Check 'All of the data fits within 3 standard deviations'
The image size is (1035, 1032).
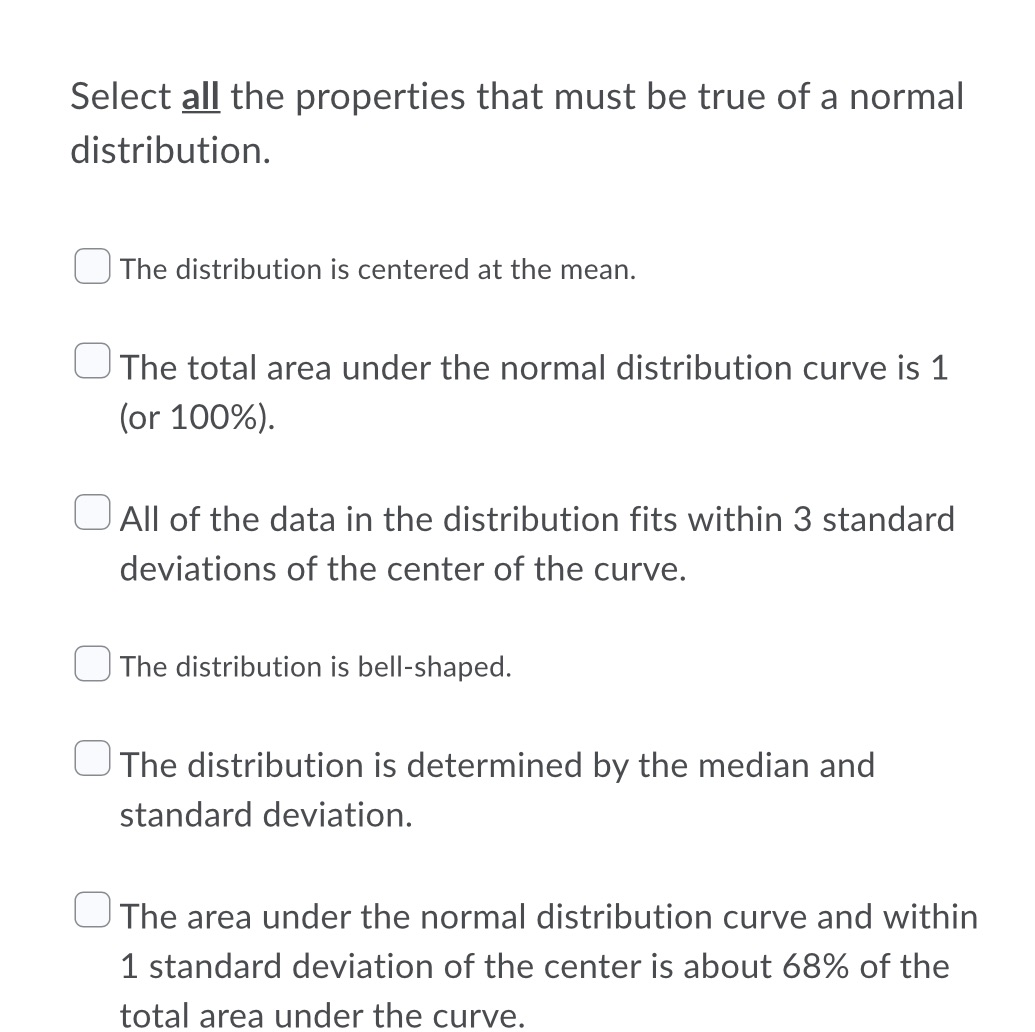(91, 512)
